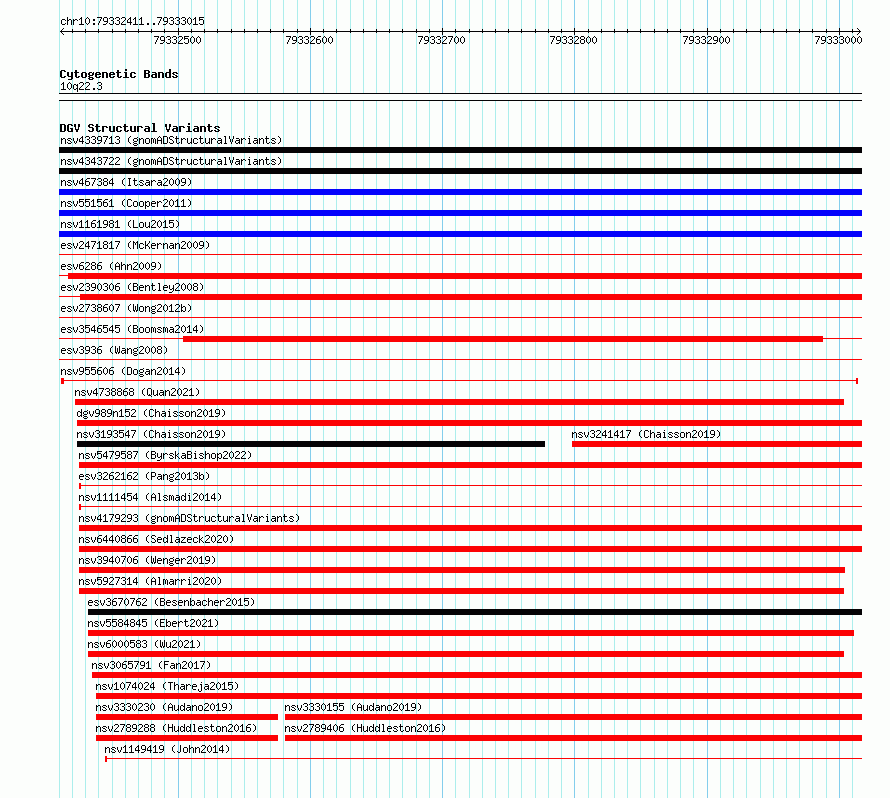Screen dimensions: 890x798
Task: Open variant nsv5584845 (Ebert2021)
Action: coord(153,623)
